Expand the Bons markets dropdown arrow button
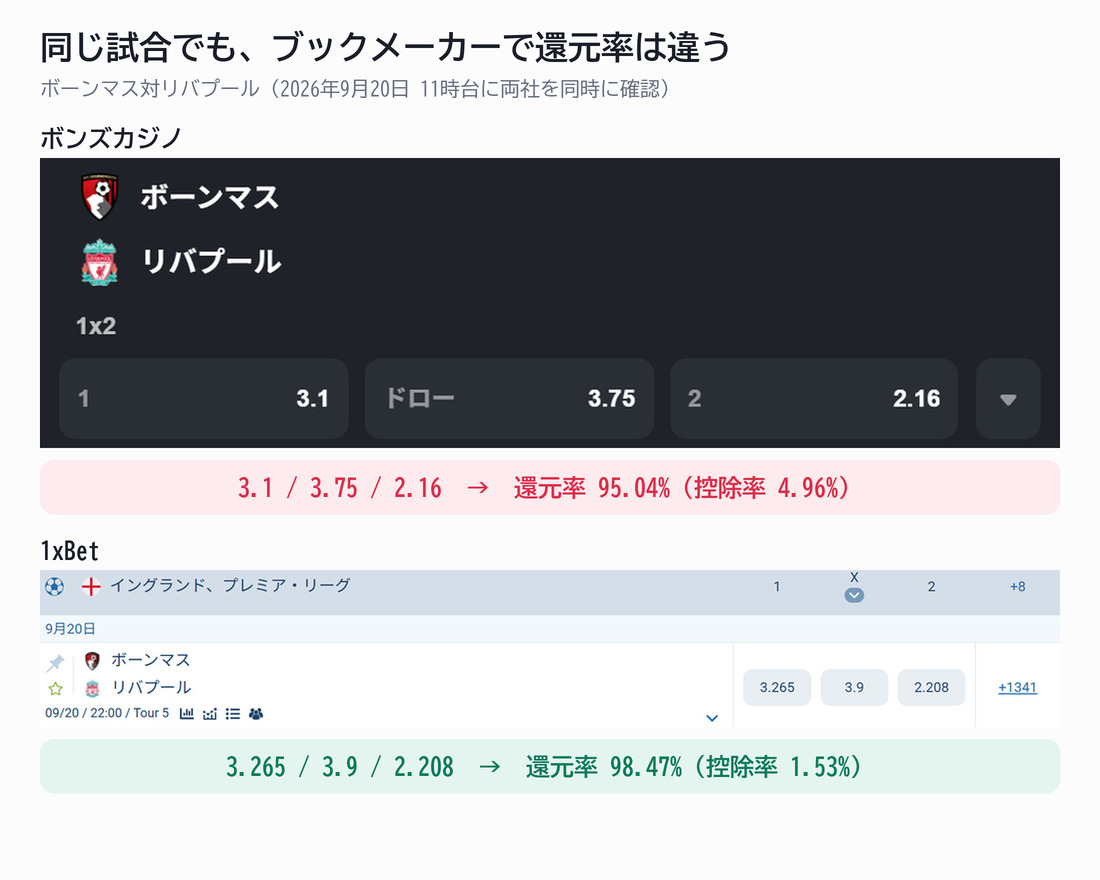1100x880 pixels. tap(1008, 399)
